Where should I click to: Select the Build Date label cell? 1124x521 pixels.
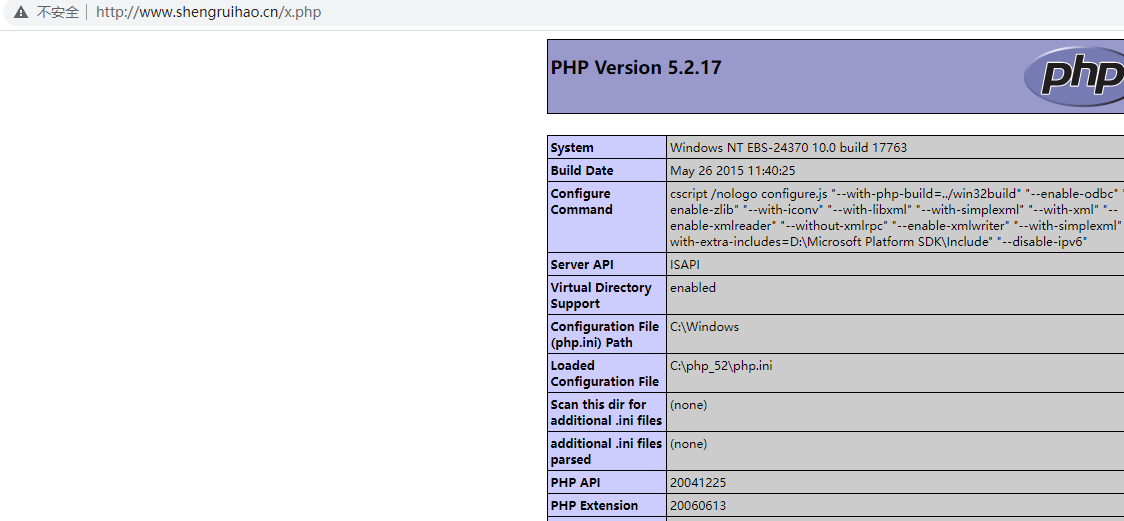pyautogui.click(x=582, y=171)
